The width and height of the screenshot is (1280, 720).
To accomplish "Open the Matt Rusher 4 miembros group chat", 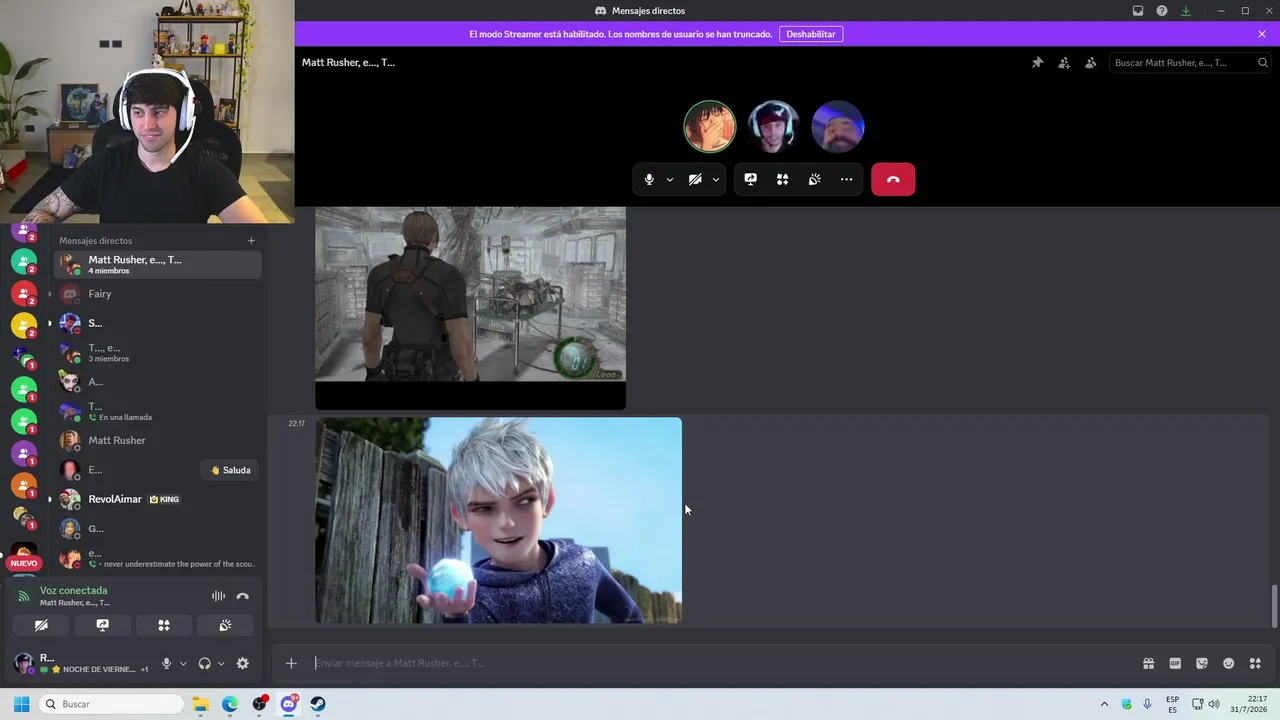I will coord(158,264).
